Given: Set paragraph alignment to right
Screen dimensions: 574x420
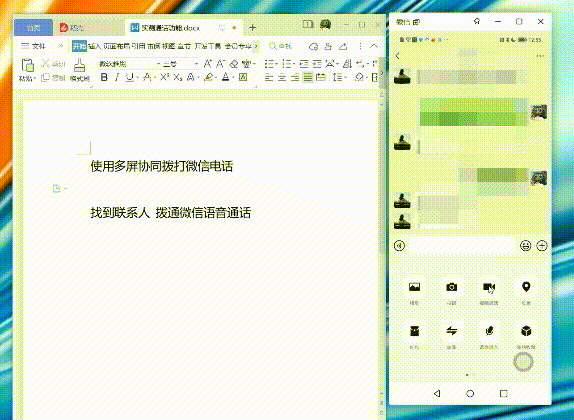Looking at the screenshot, I should click(295, 77).
